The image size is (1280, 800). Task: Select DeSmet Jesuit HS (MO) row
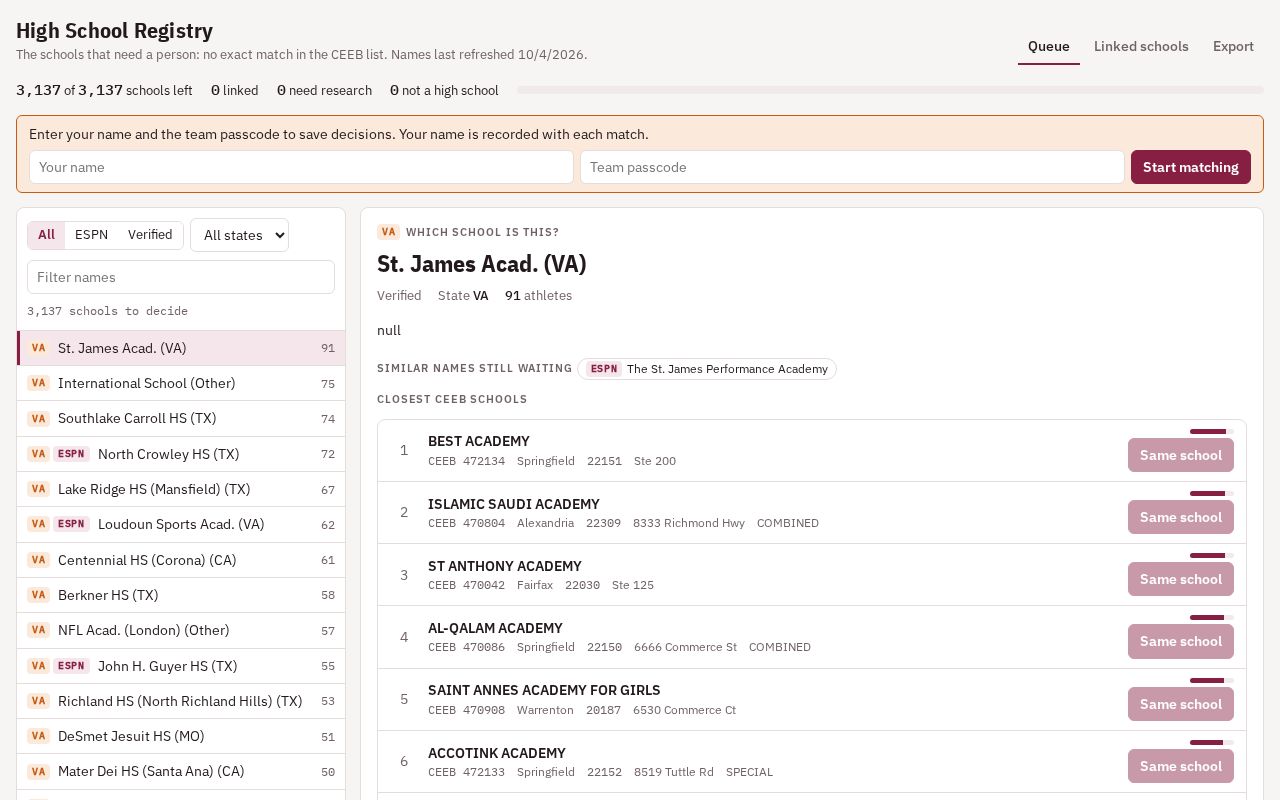pyautogui.click(x=181, y=736)
